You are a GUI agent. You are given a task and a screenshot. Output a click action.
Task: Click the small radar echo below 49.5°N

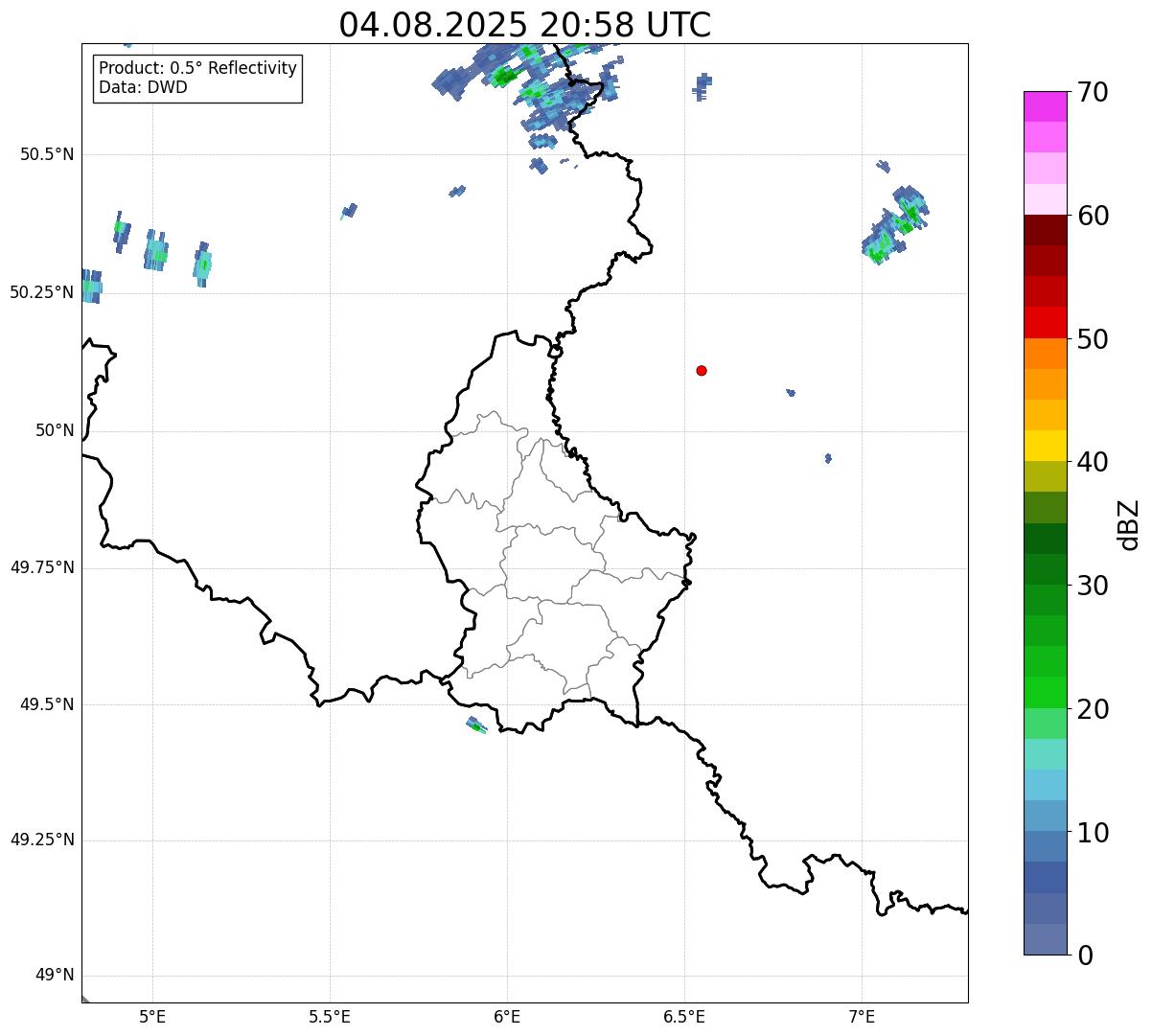(476, 725)
